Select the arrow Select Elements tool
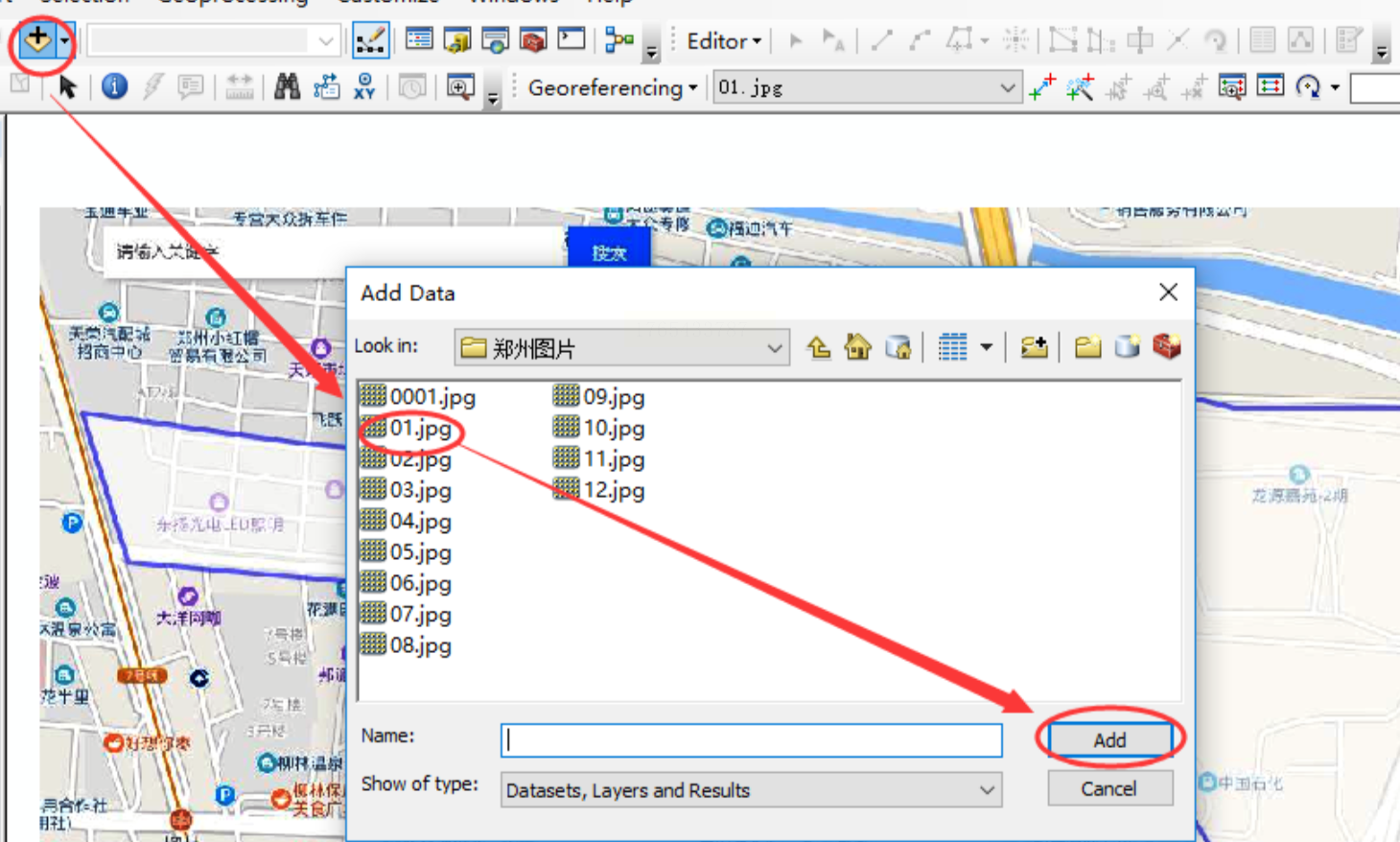1400x842 pixels. (x=67, y=87)
